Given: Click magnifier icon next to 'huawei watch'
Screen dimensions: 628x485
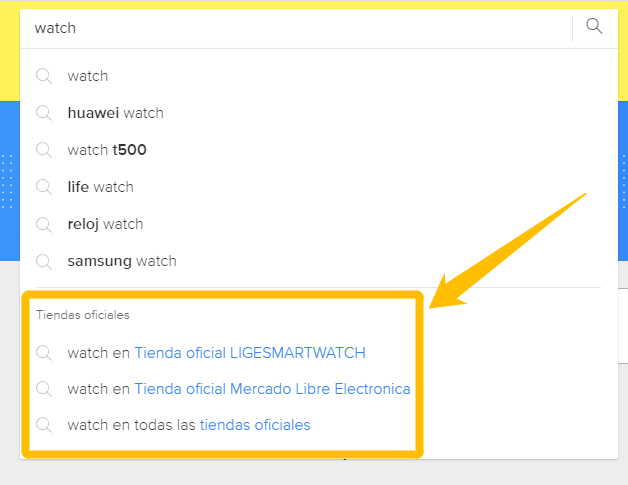Looking at the screenshot, I should pos(44,113).
